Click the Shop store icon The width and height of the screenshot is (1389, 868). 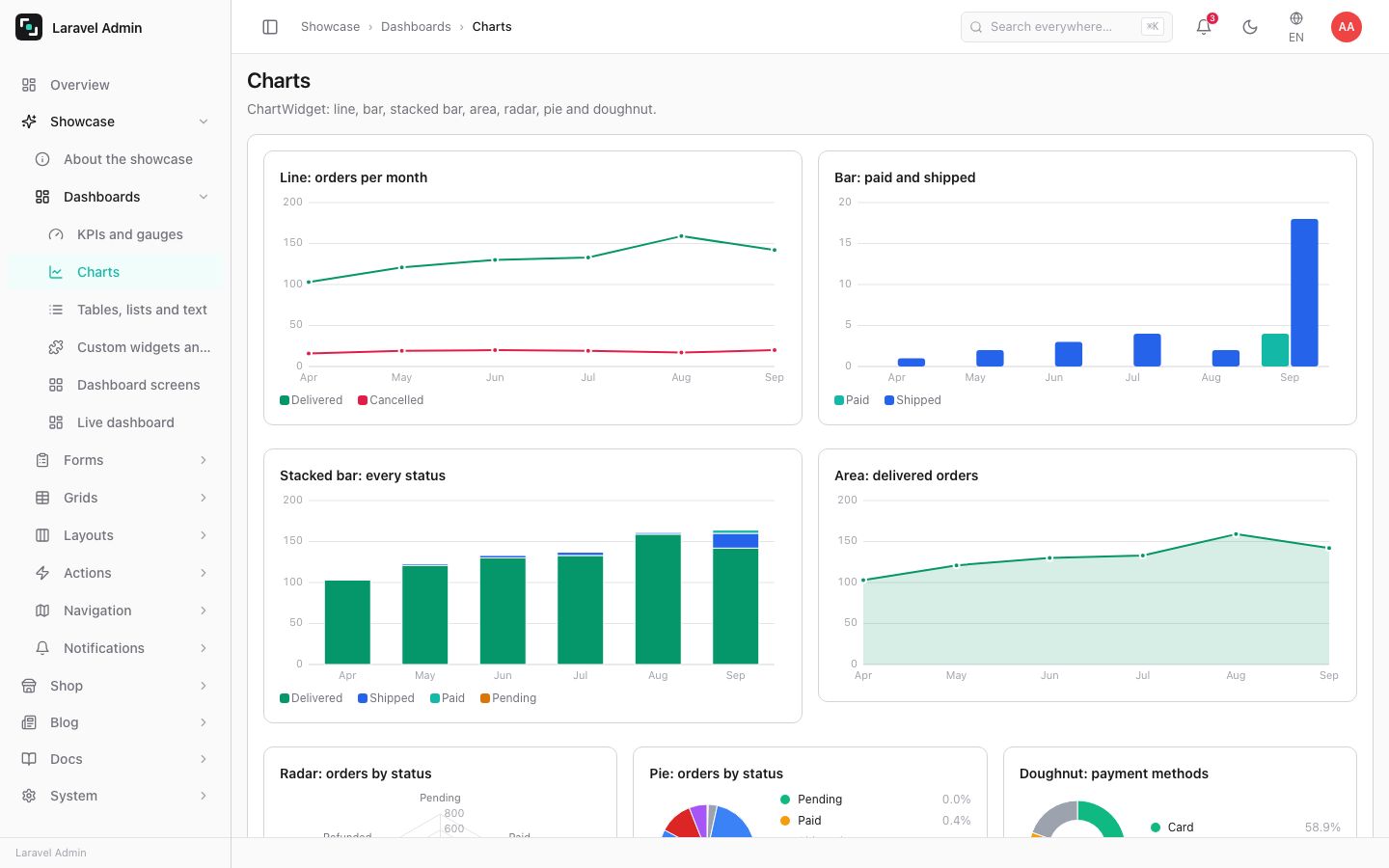pos(29,686)
